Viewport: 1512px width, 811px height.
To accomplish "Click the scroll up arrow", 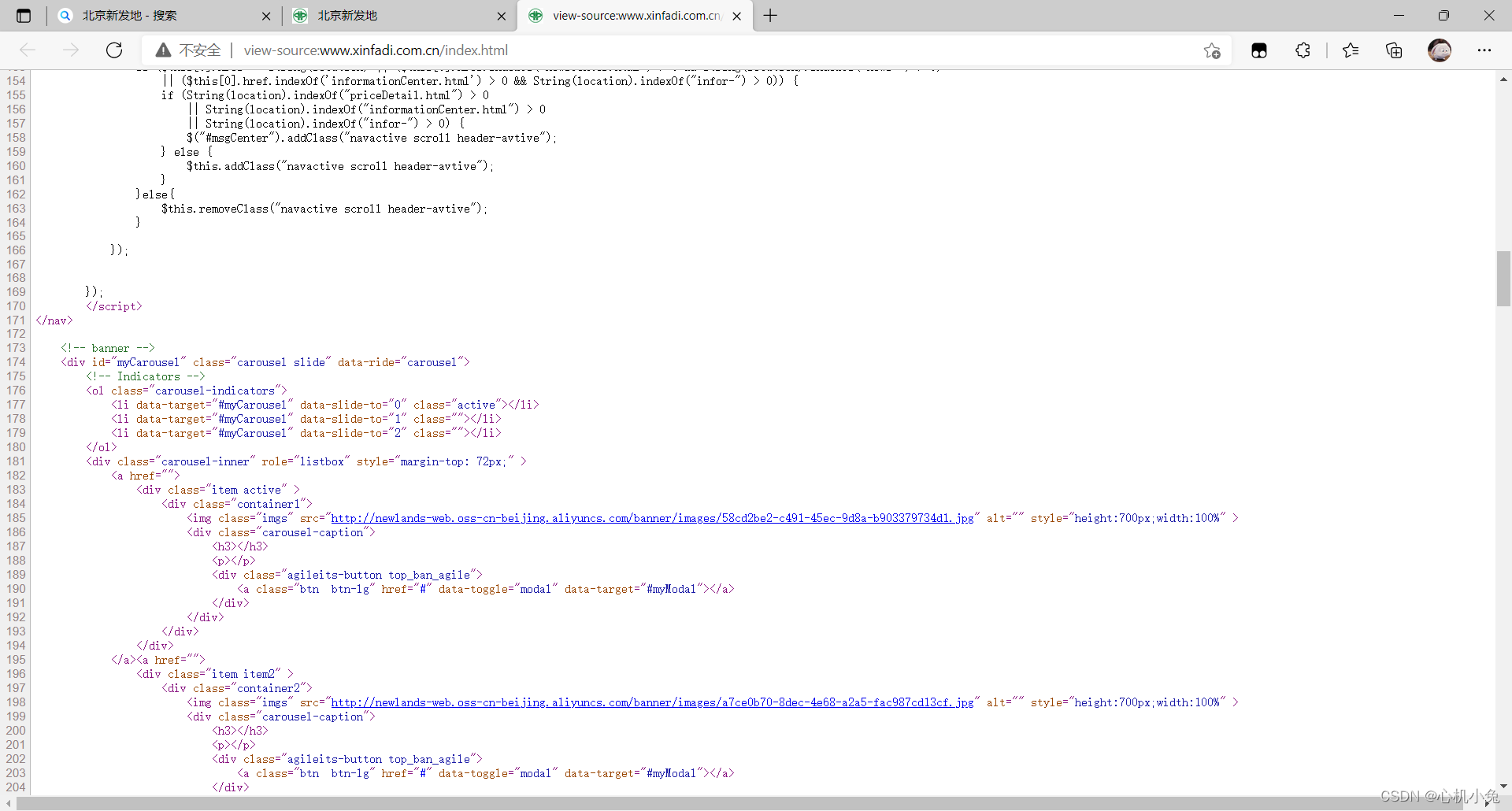I will point(1503,79).
